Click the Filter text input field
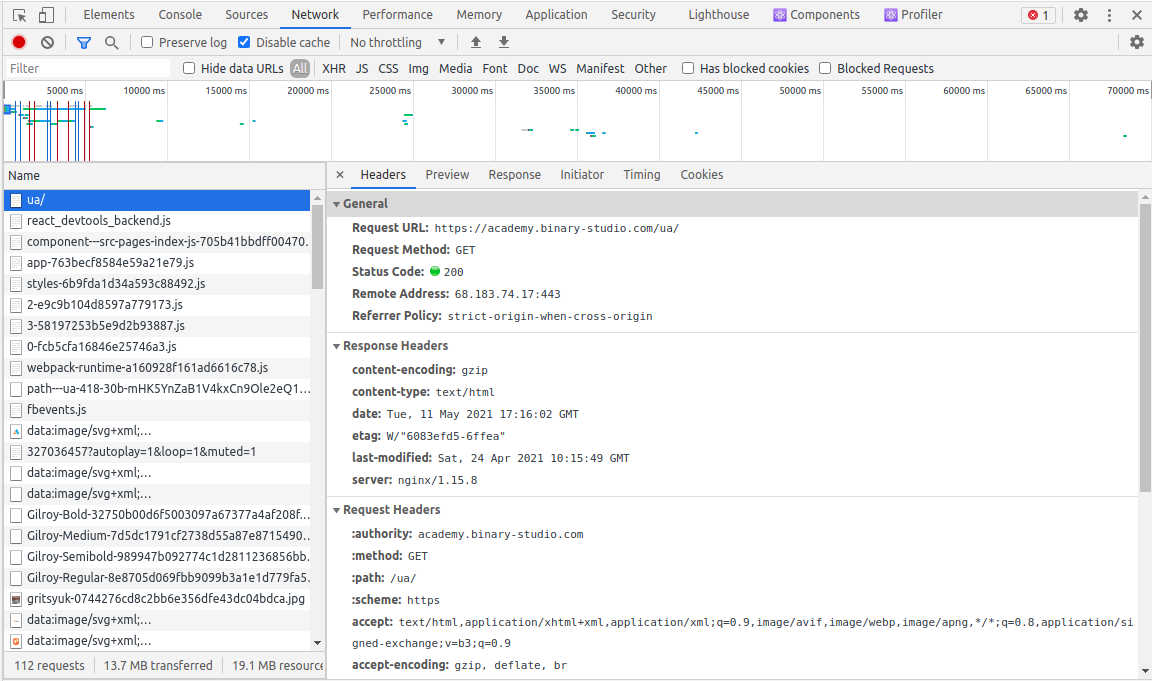1152x681 pixels. click(x=87, y=68)
